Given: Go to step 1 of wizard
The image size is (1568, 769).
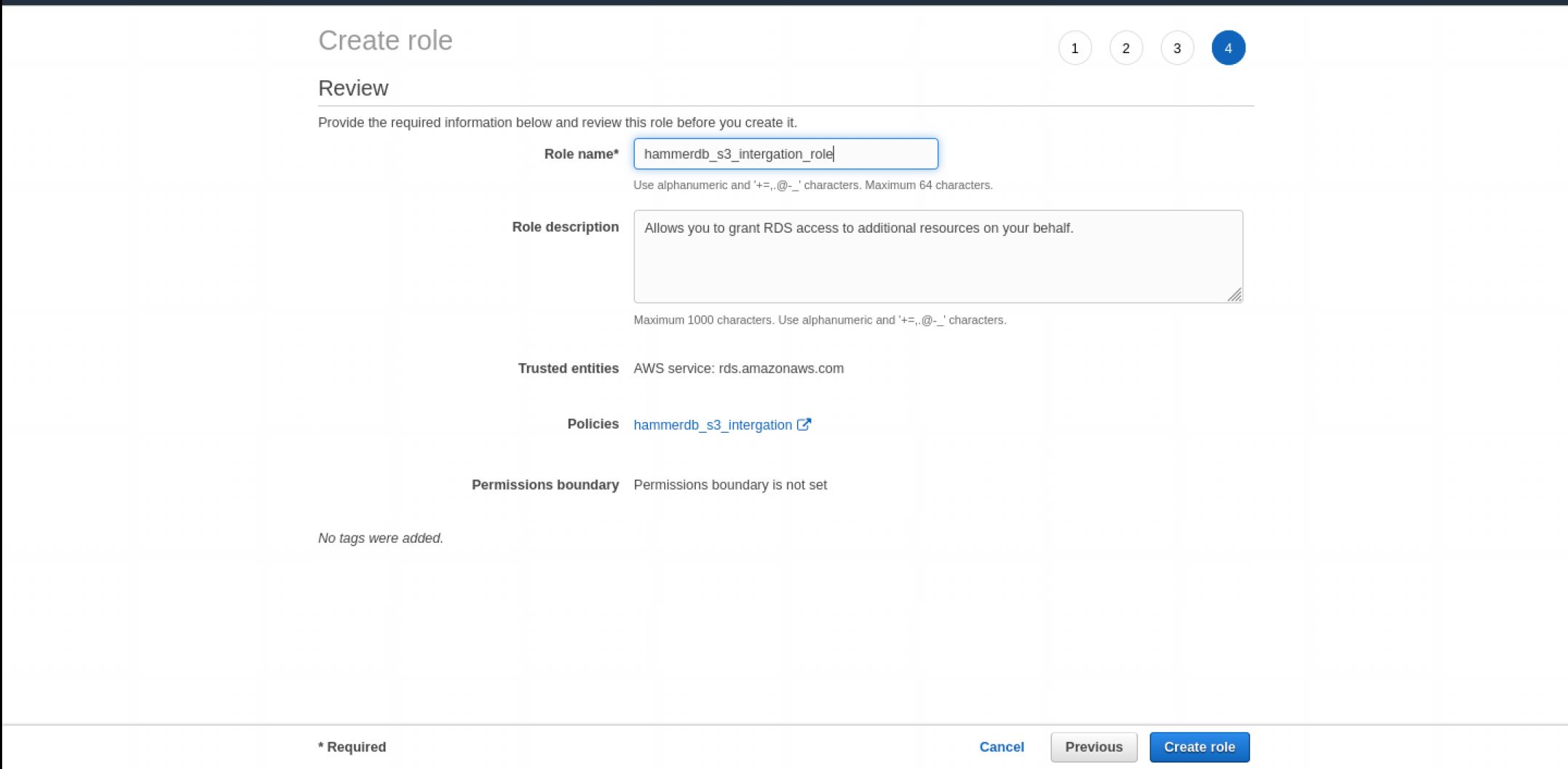Looking at the screenshot, I should tap(1074, 48).
